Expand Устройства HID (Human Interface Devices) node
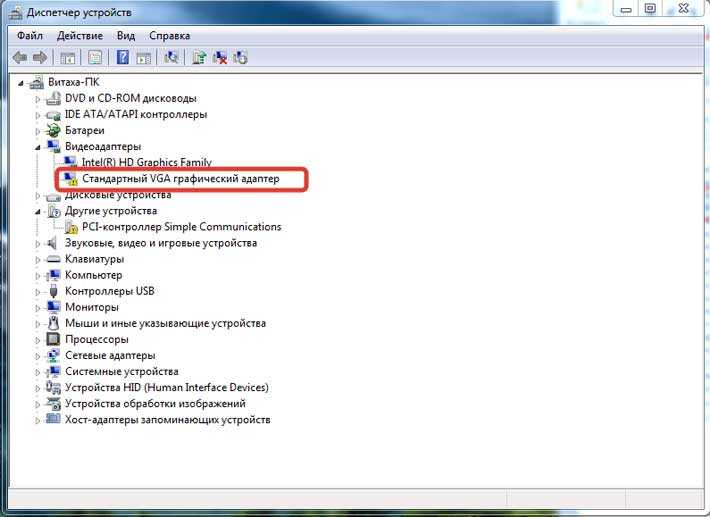The image size is (710, 517). pos(38,388)
